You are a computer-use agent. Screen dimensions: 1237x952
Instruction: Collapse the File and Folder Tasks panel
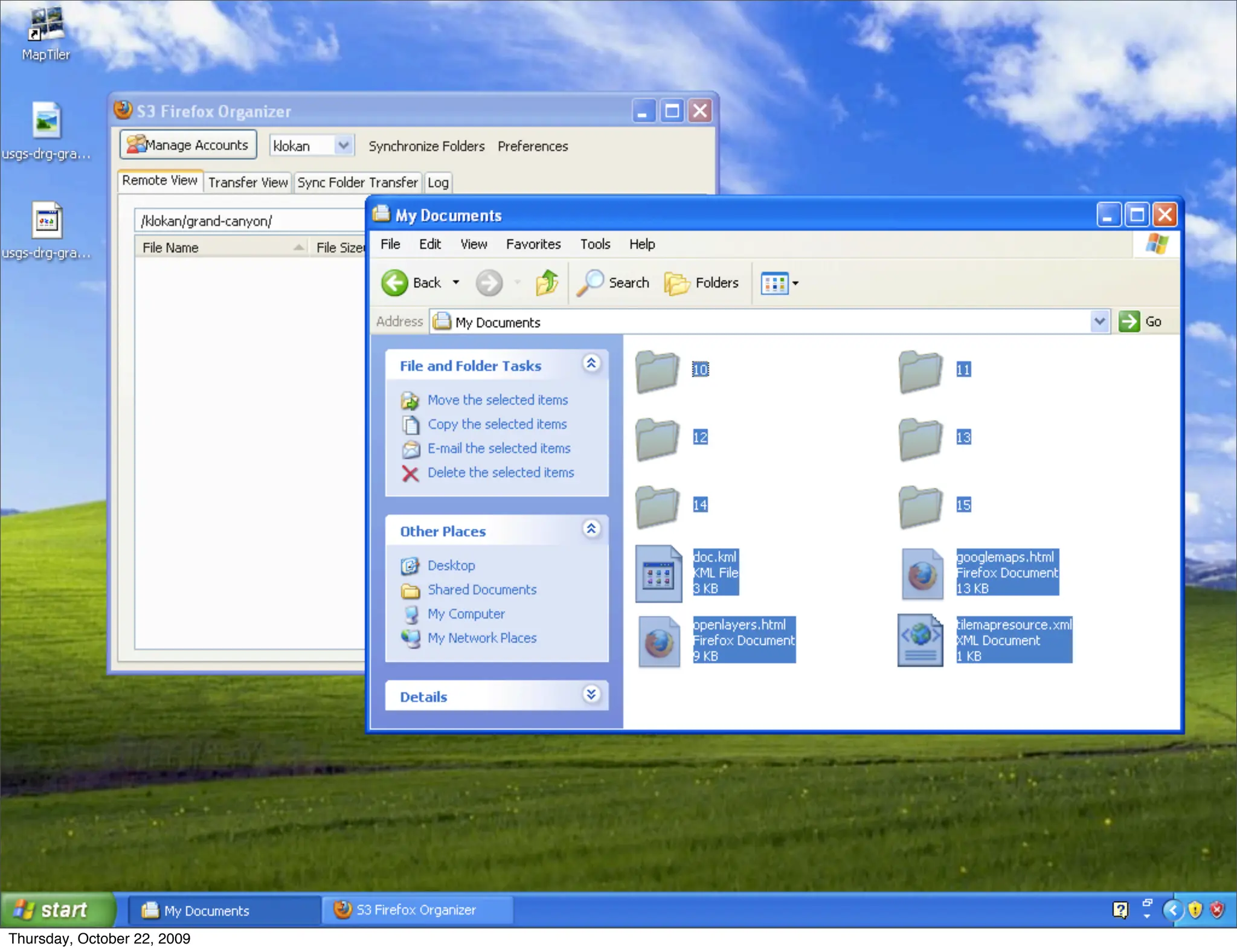(591, 363)
